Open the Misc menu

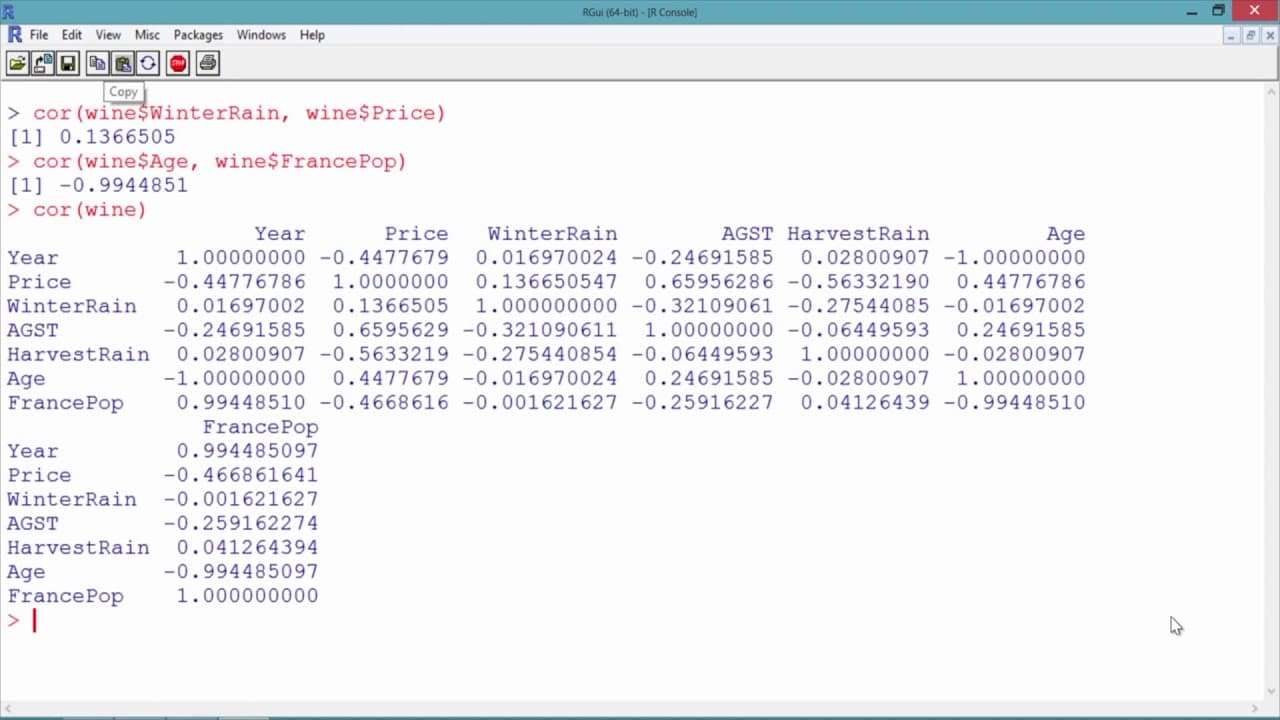click(x=147, y=35)
